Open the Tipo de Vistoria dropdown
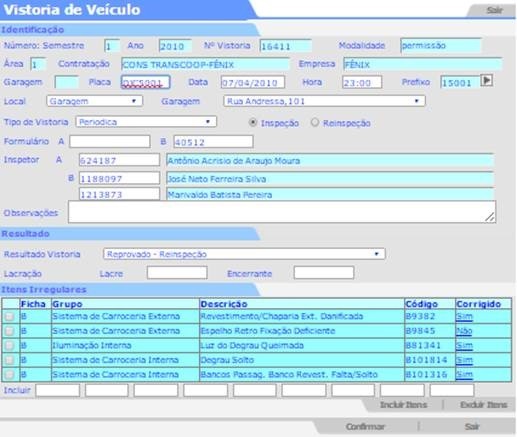517x437 pixels. (x=146, y=122)
